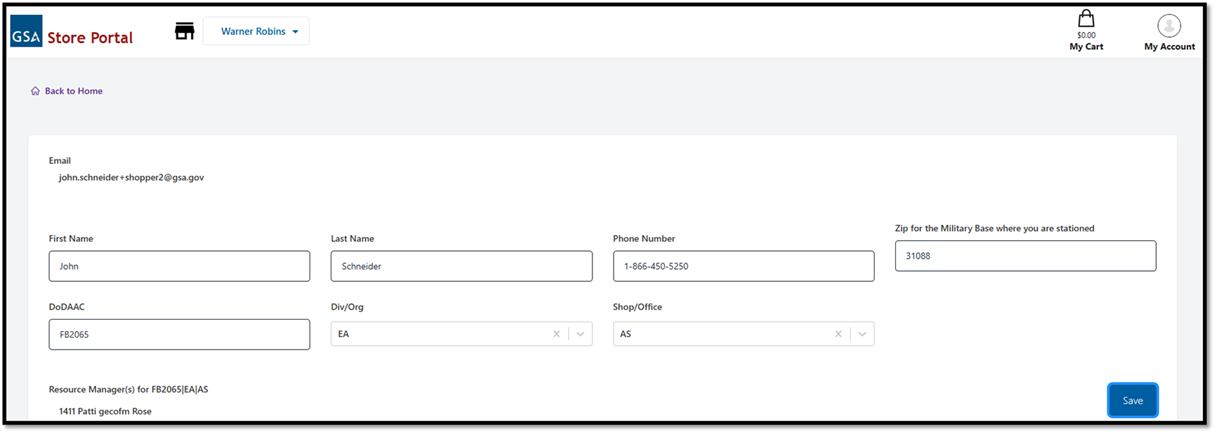Click the home icon beside Back to Home
1215x433 pixels.
(x=35, y=91)
